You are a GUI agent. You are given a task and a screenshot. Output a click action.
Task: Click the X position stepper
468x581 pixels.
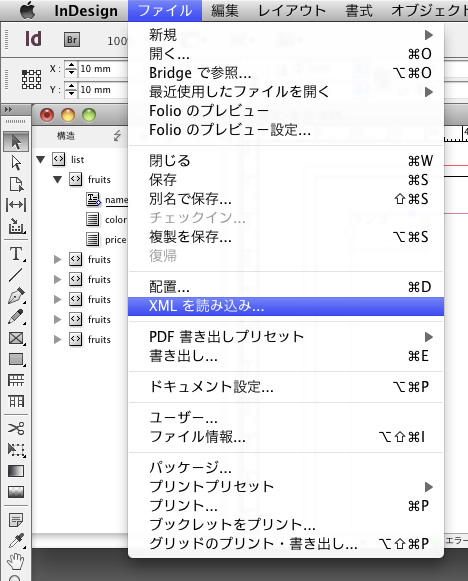(x=71, y=69)
